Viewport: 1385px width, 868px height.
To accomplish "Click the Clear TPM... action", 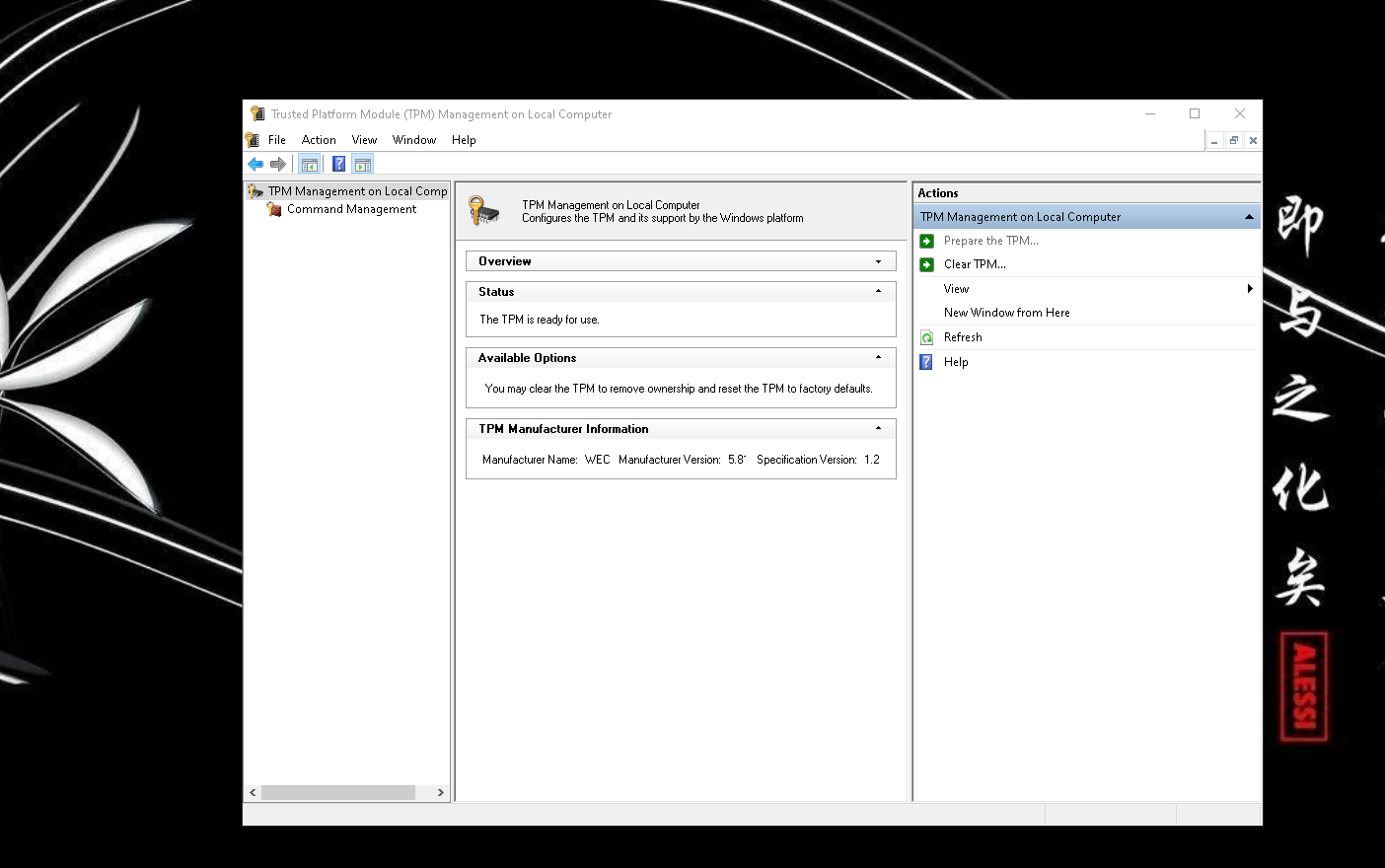I will tap(975, 264).
